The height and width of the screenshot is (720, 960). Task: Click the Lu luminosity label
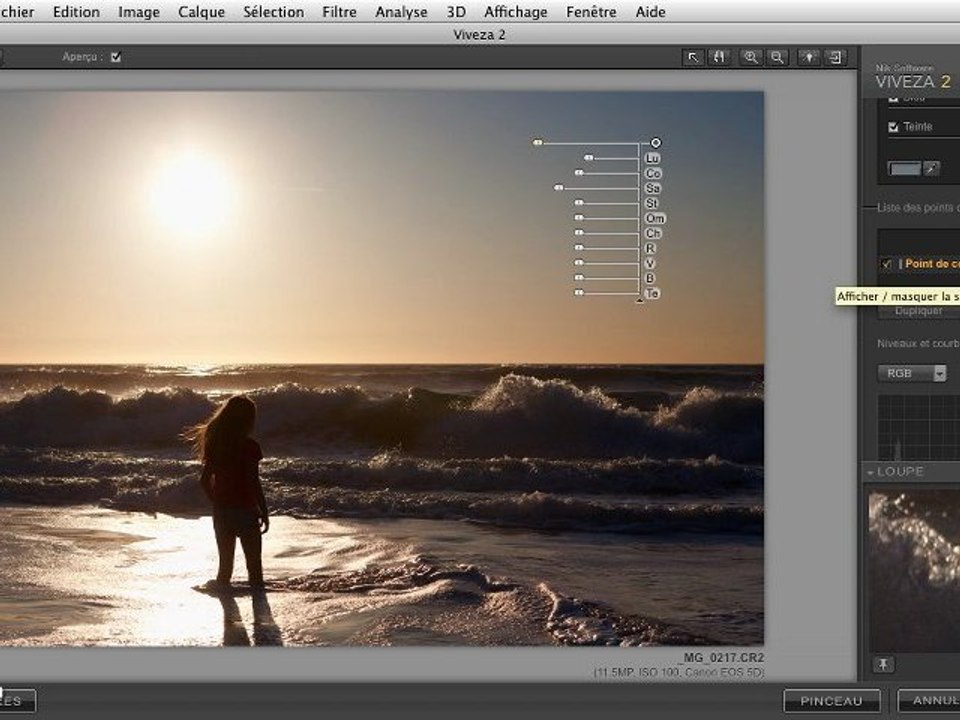click(652, 158)
